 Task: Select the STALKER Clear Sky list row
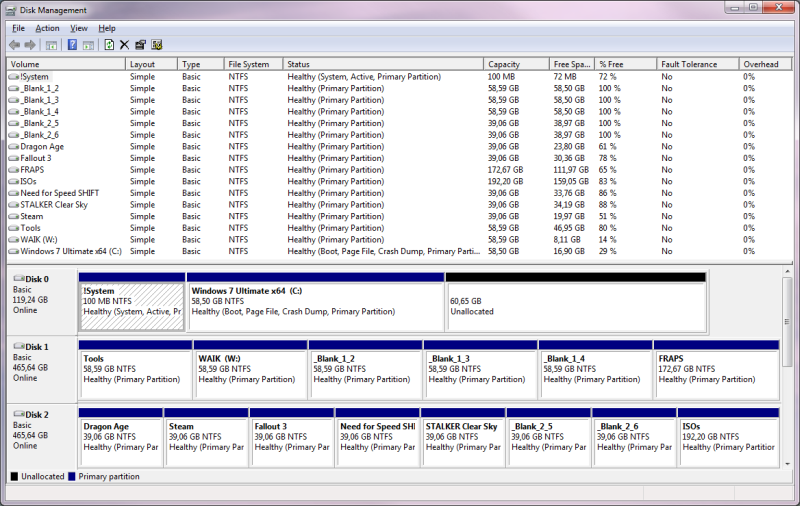coord(52,205)
